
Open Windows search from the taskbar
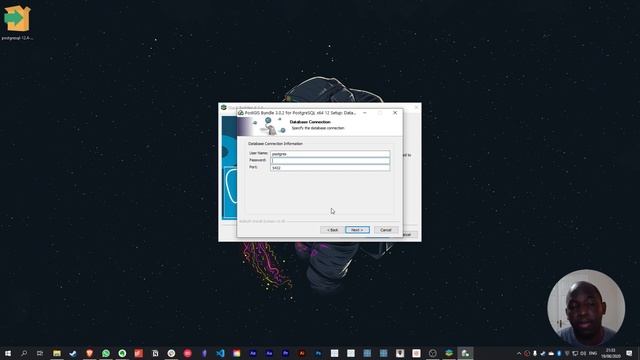tap(24, 353)
